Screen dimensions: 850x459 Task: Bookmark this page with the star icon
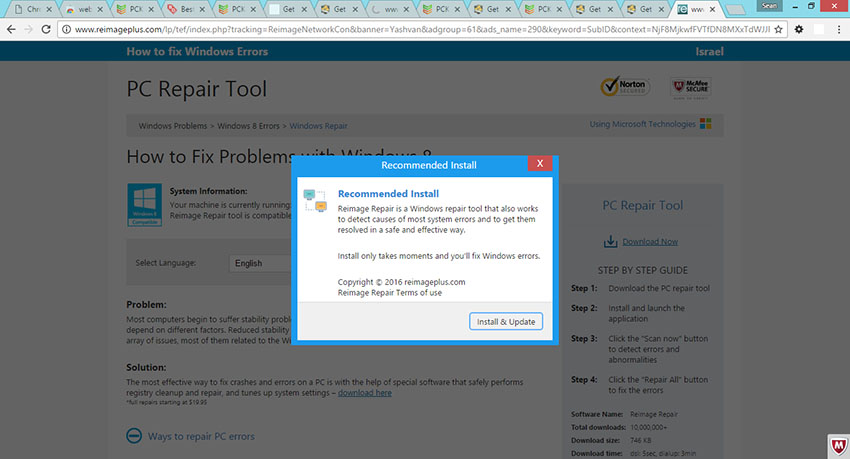tap(778, 29)
